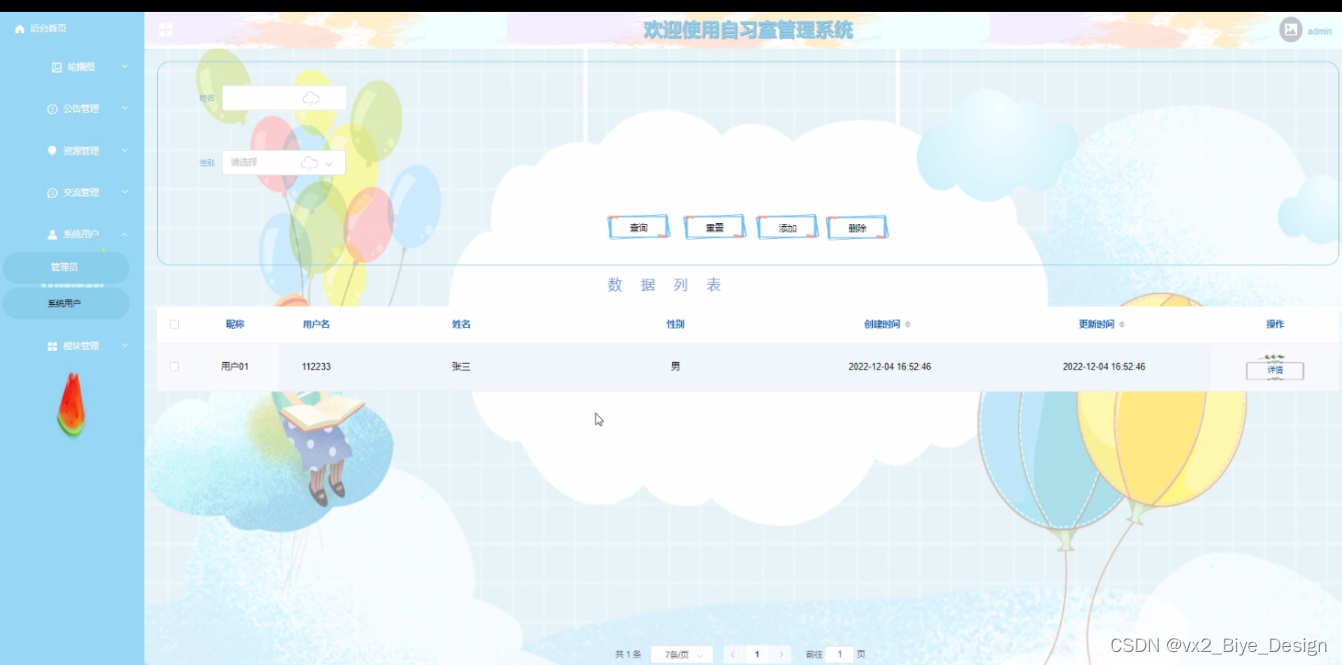Expand the 公告管理 menu chevron

coord(125,108)
